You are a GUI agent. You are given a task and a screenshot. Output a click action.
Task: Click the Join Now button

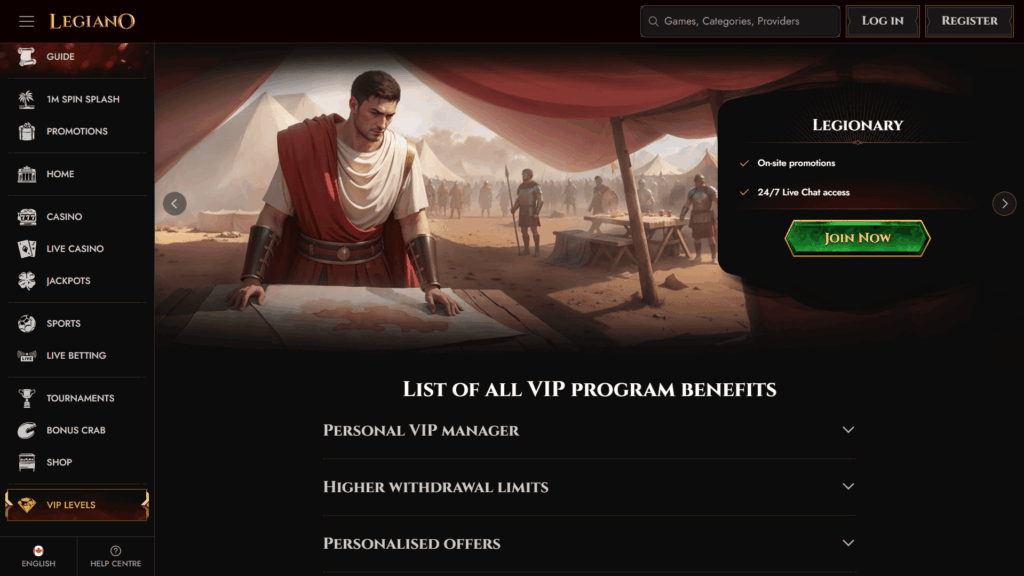pyautogui.click(x=857, y=238)
